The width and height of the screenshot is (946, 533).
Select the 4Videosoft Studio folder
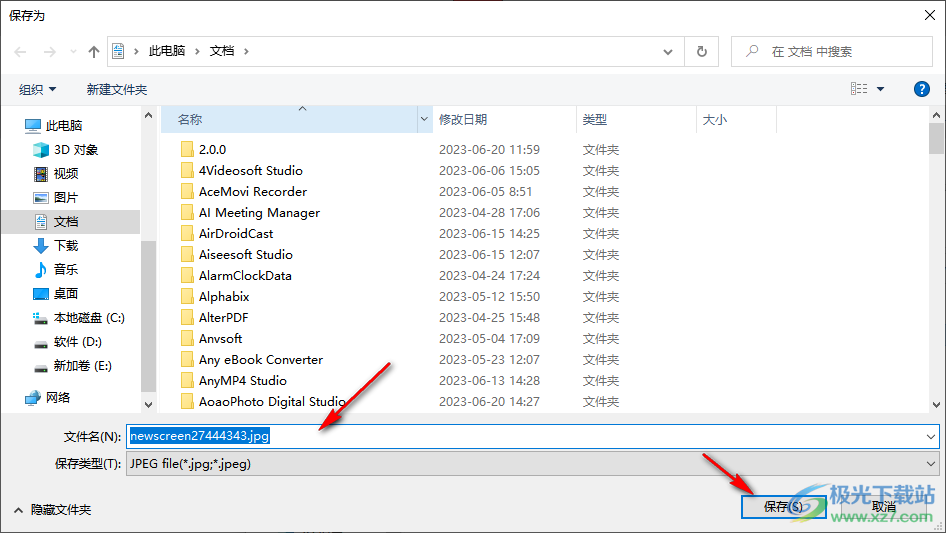[251, 171]
